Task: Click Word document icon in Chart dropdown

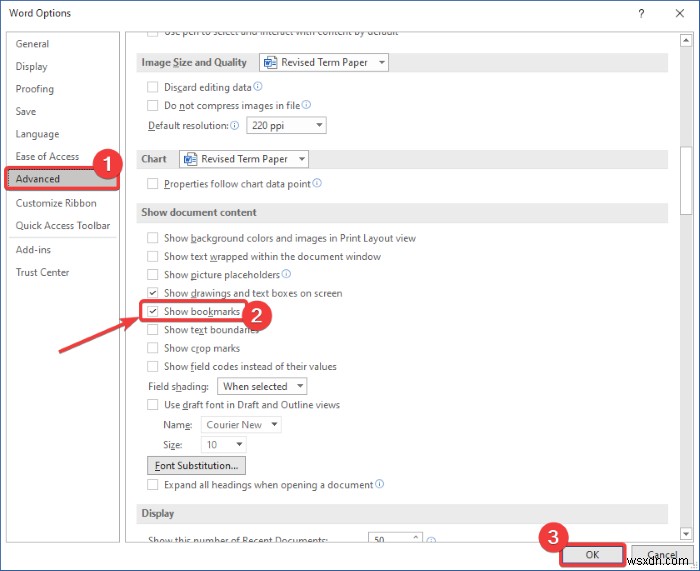Action: [191, 159]
